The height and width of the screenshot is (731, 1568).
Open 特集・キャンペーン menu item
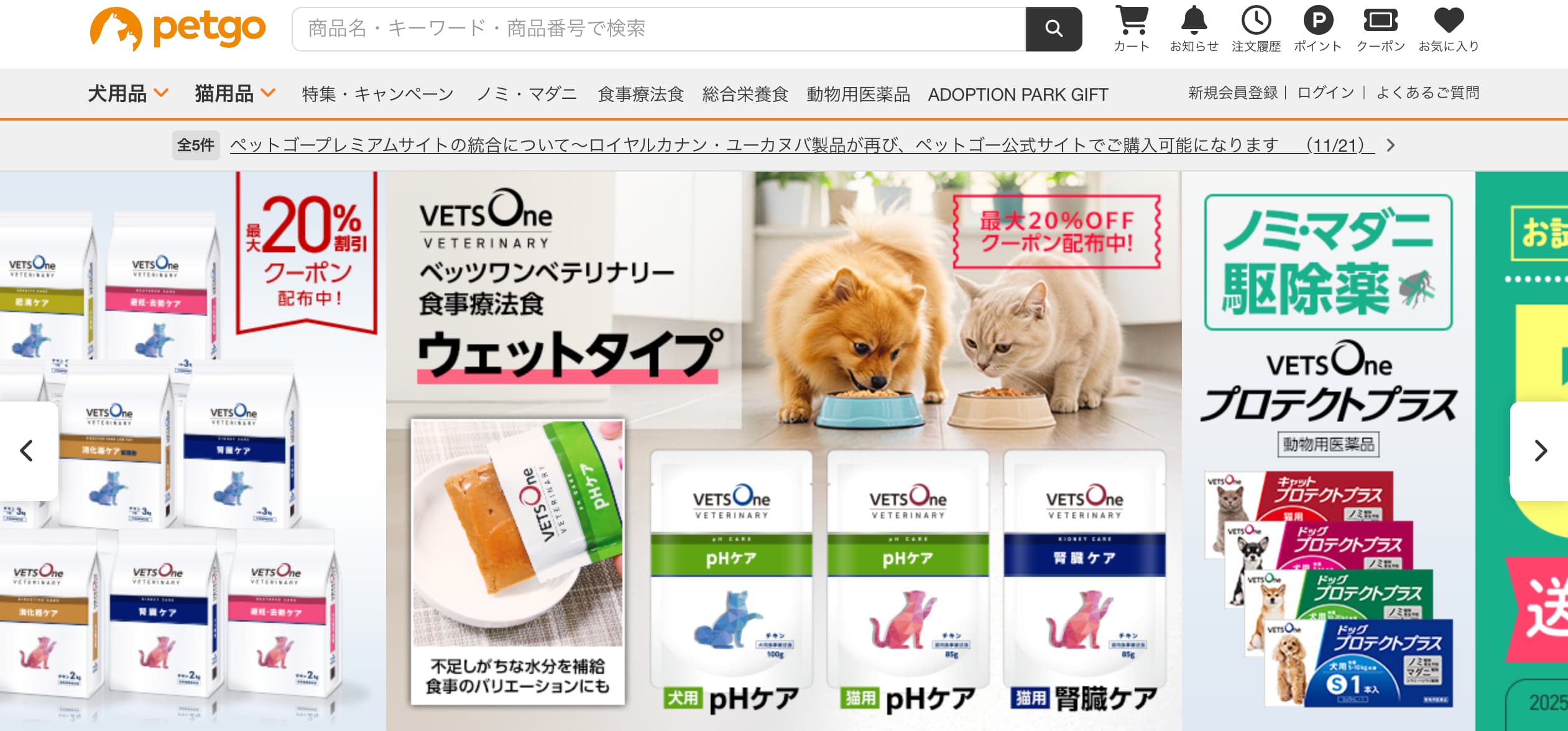coord(378,94)
